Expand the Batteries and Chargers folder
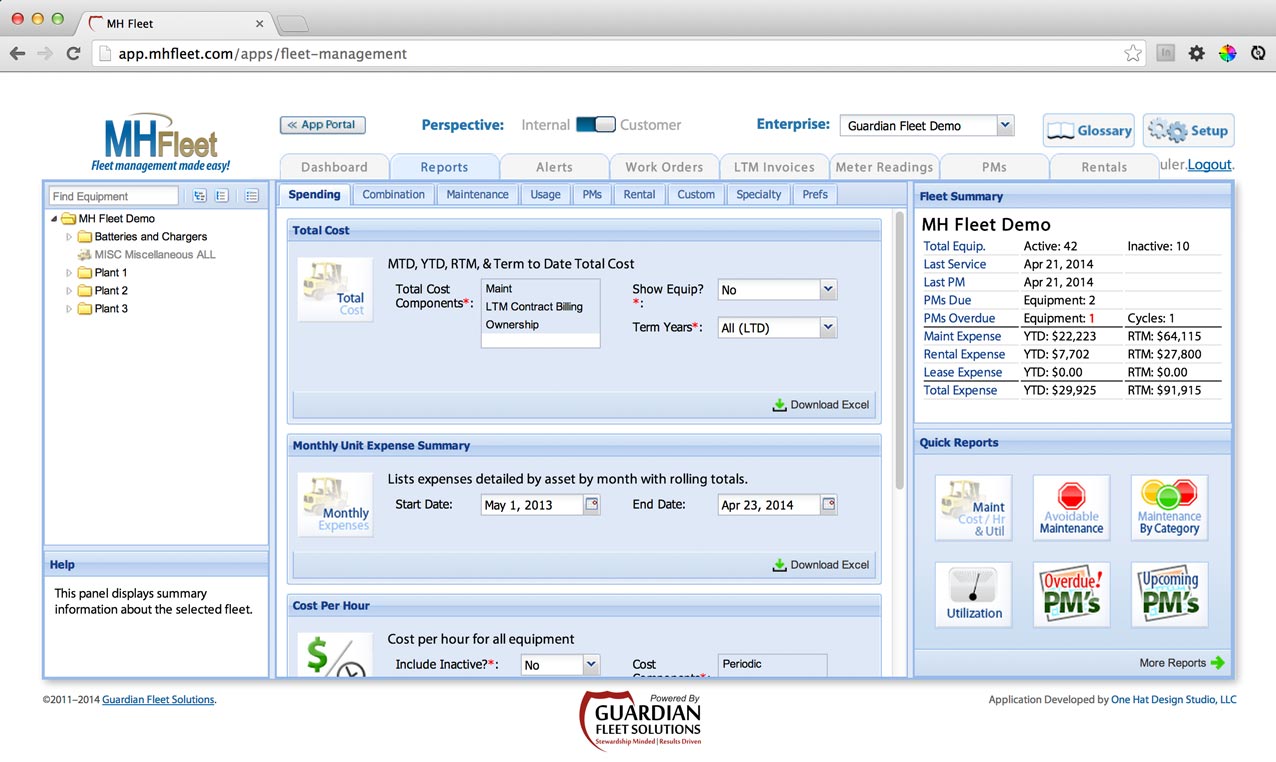This screenshot has height=762, width=1276. pyautogui.click(x=69, y=237)
